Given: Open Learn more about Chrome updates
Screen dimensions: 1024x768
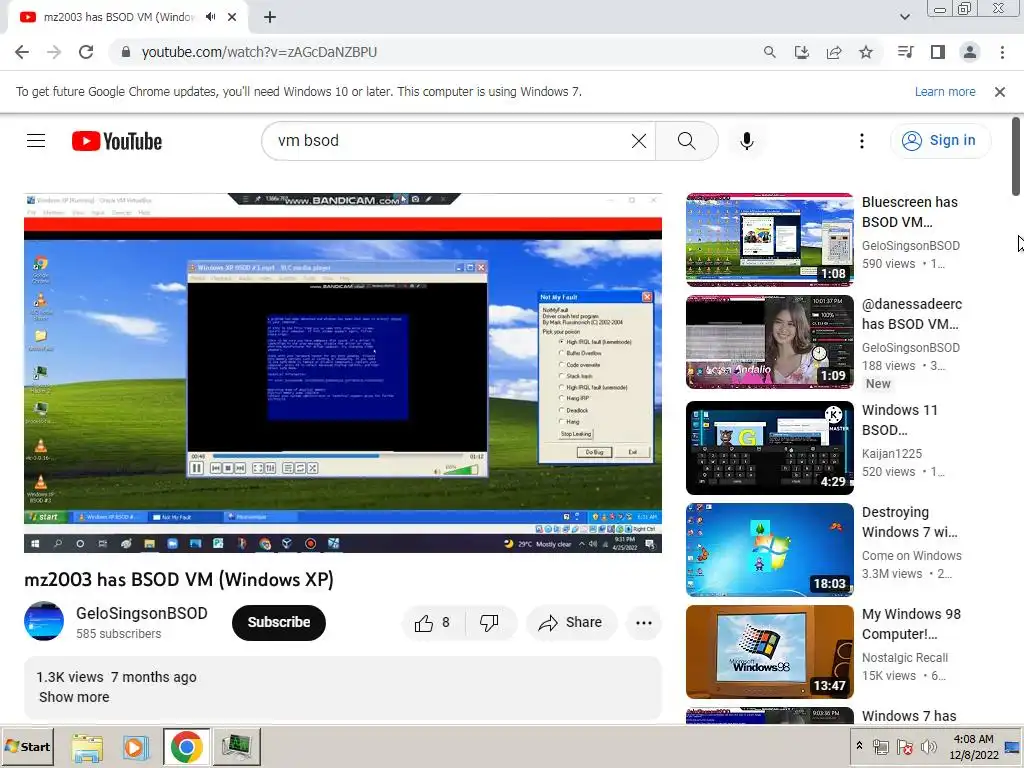Looking at the screenshot, I should click(x=945, y=92).
